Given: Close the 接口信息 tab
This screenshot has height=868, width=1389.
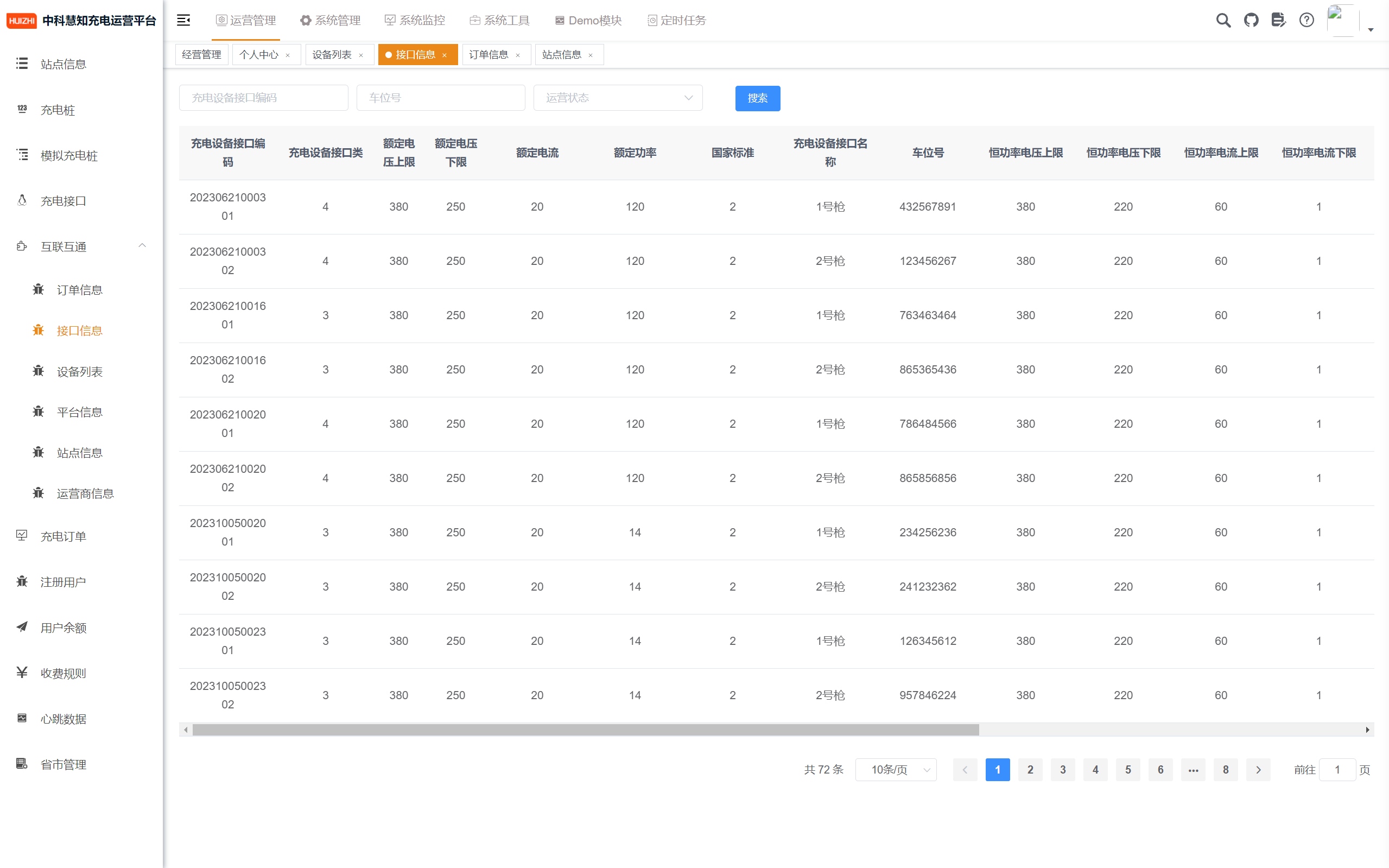Looking at the screenshot, I should tap(444, 55).
